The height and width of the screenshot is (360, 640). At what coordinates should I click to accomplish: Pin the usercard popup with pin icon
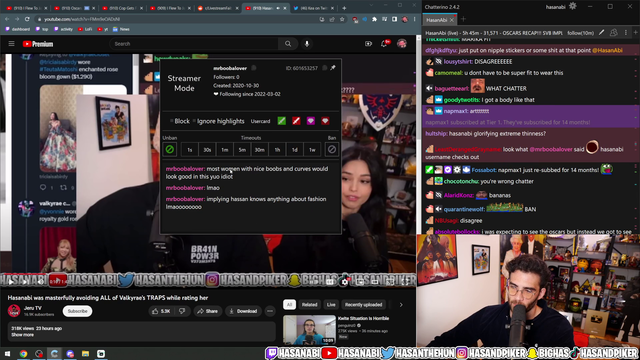click(333, 68)
